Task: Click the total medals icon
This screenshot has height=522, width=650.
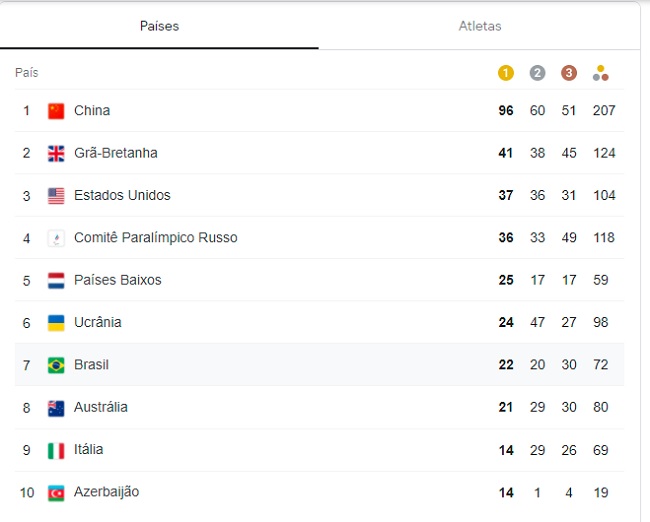Action: tap(601, 73)
